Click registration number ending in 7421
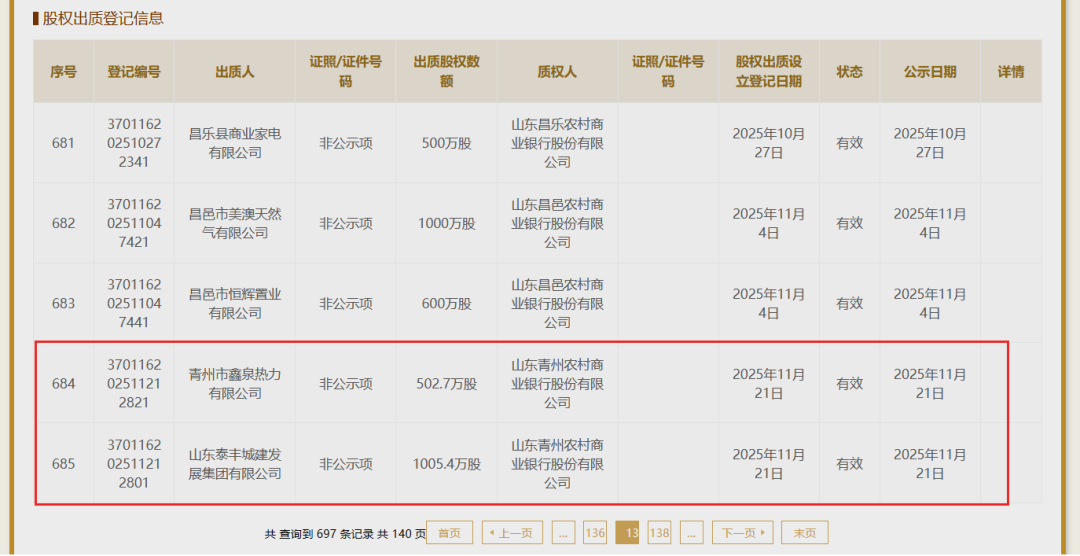This screenshot has width=1080, height=556. click(134, 223)
